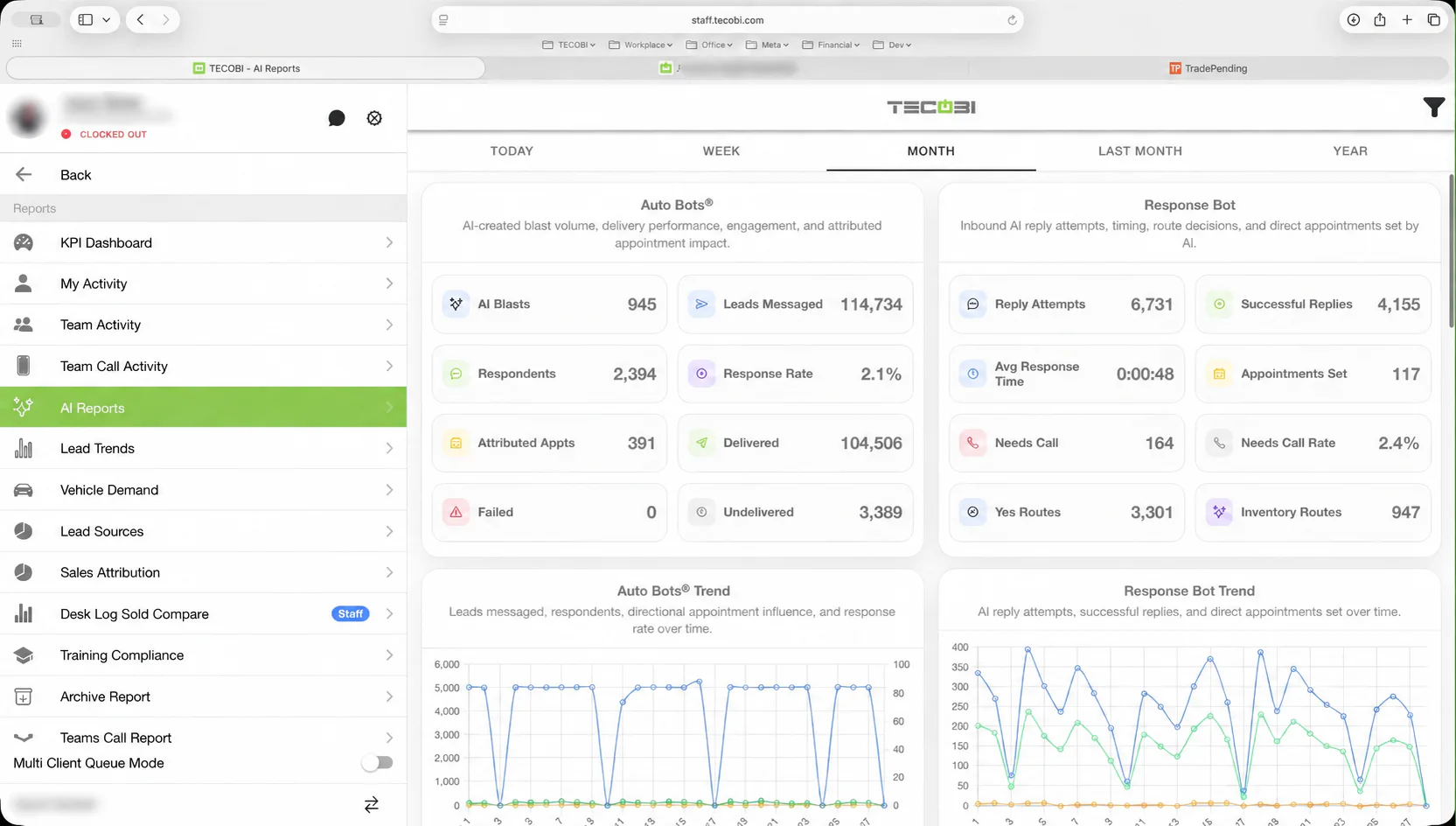Click the Desk Log Sold Compare chart icon
Screen dimensions: 1456x826
tap(24, 613)
